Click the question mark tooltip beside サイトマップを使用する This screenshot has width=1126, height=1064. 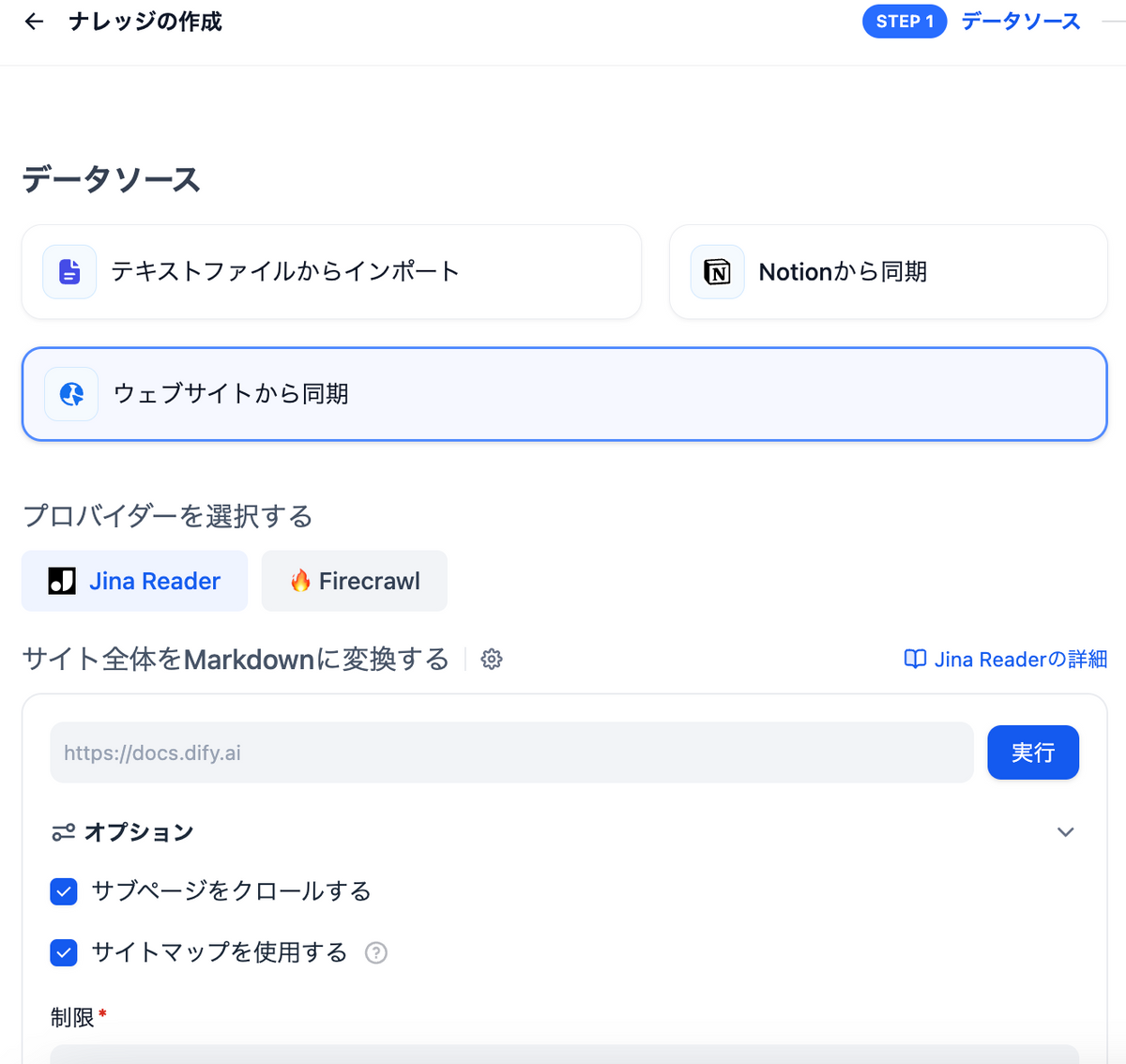[375, 952]
